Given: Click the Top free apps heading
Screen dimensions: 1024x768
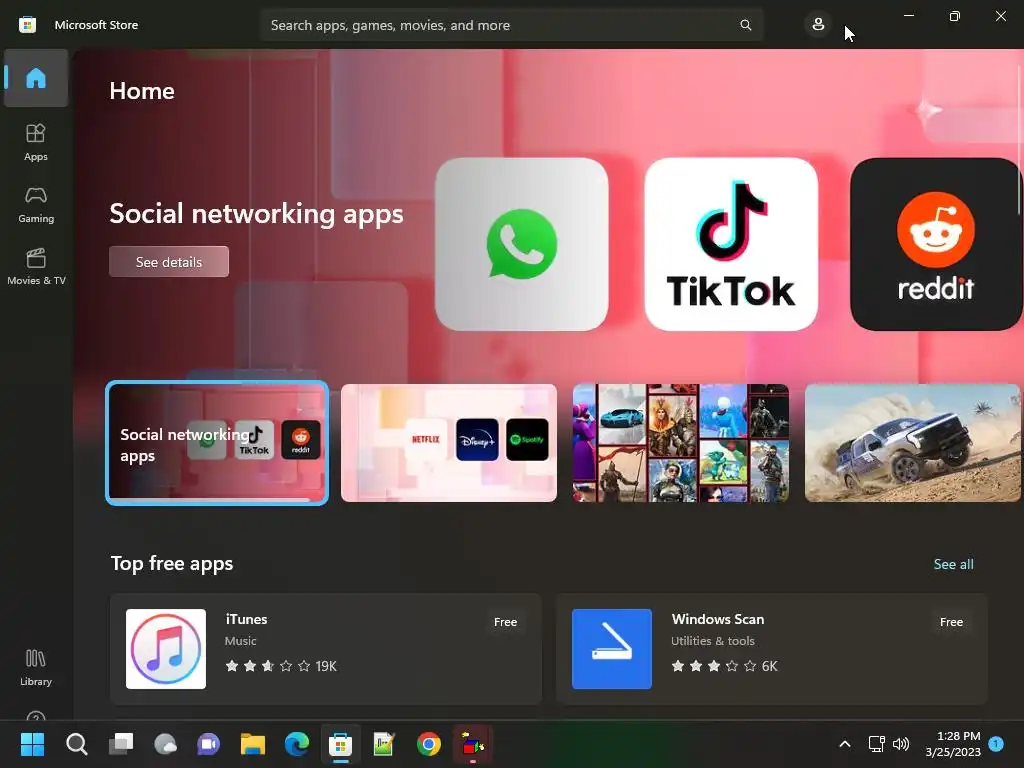Looking at the screenshot, I should click(172, 563).
